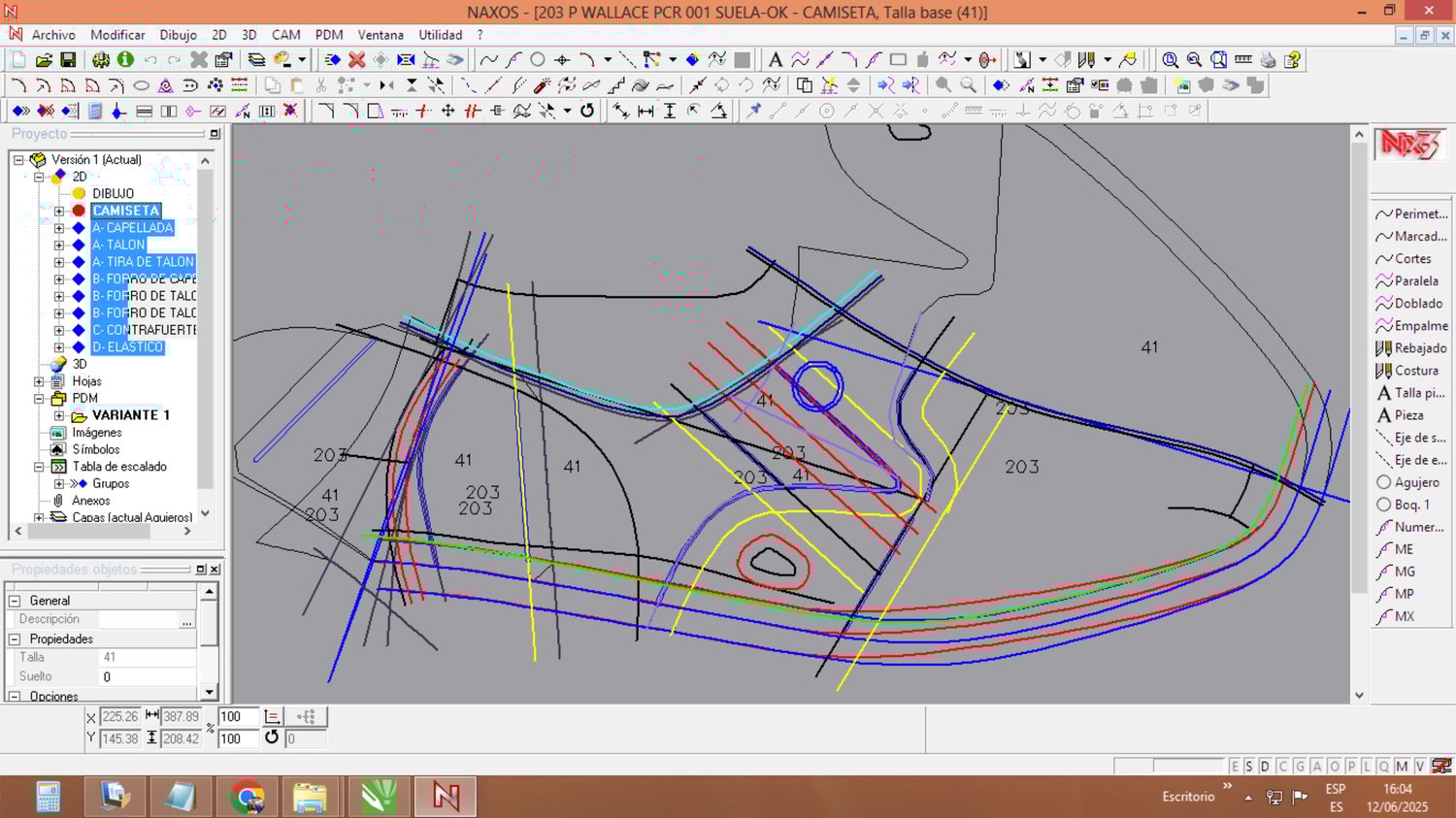Click the green information icon

(x=125, y=60)
